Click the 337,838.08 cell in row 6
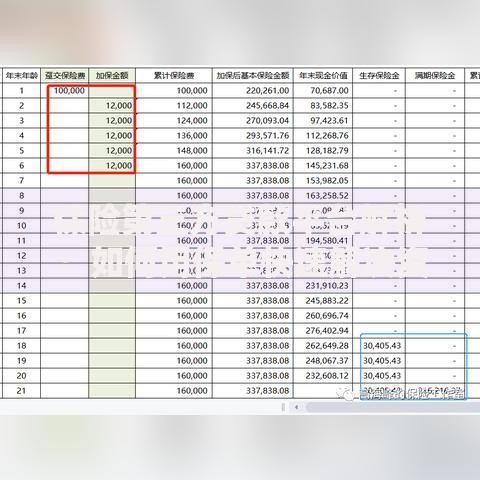The image size is (480, 480). tap(253, 166)
